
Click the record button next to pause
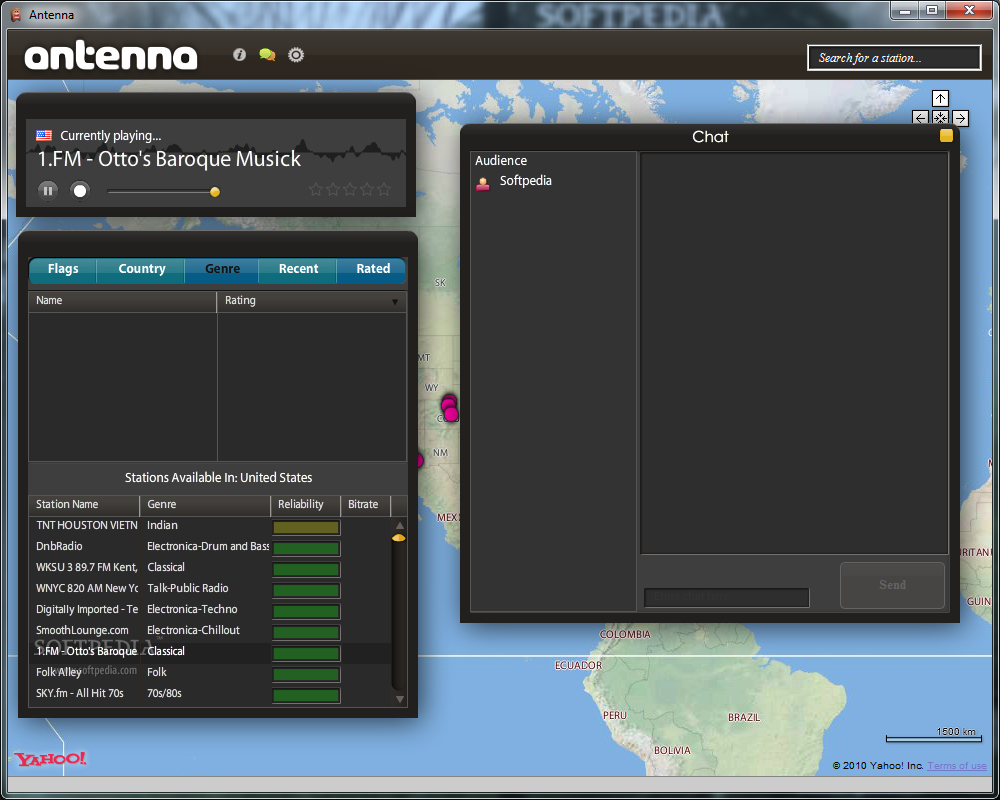[x=80, y=190]
